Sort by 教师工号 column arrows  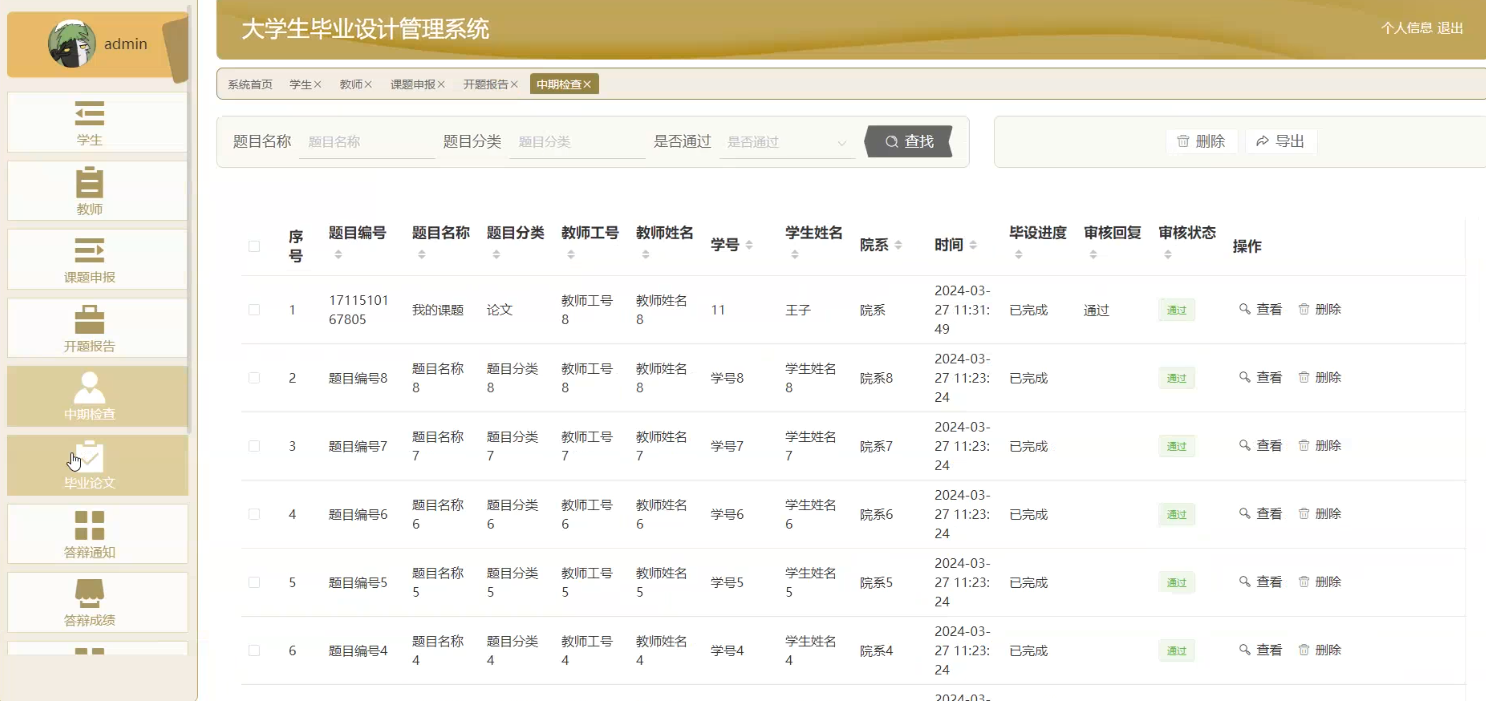570,255
